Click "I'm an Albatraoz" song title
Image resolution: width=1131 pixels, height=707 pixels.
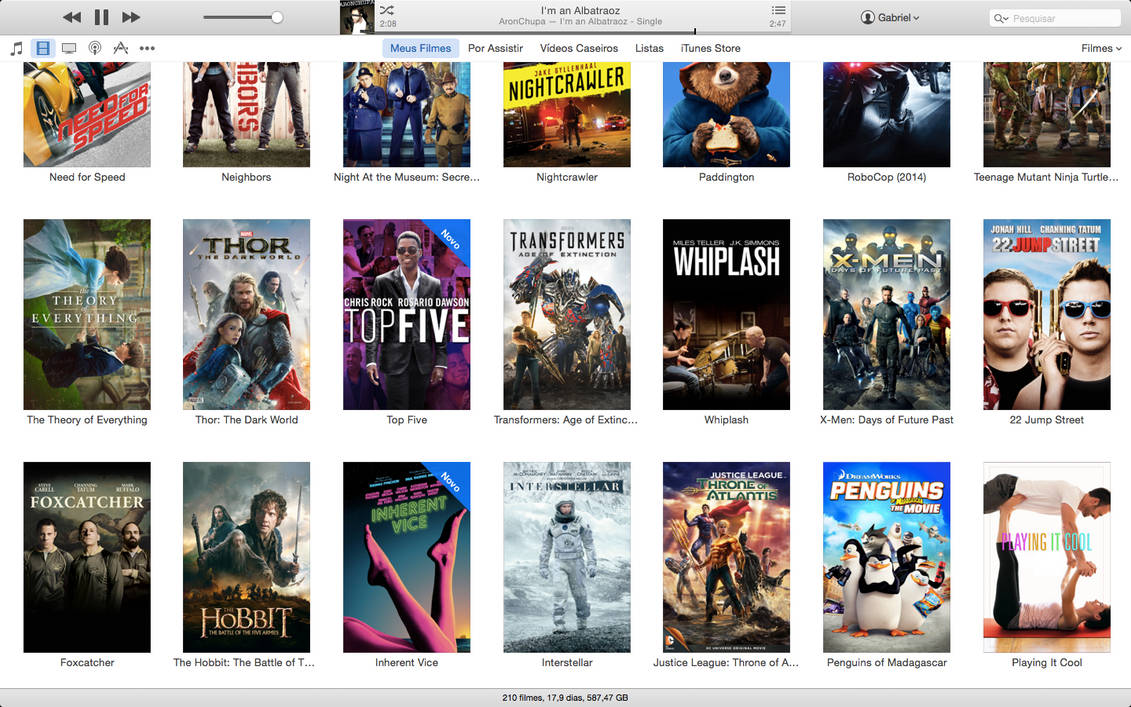581,11
